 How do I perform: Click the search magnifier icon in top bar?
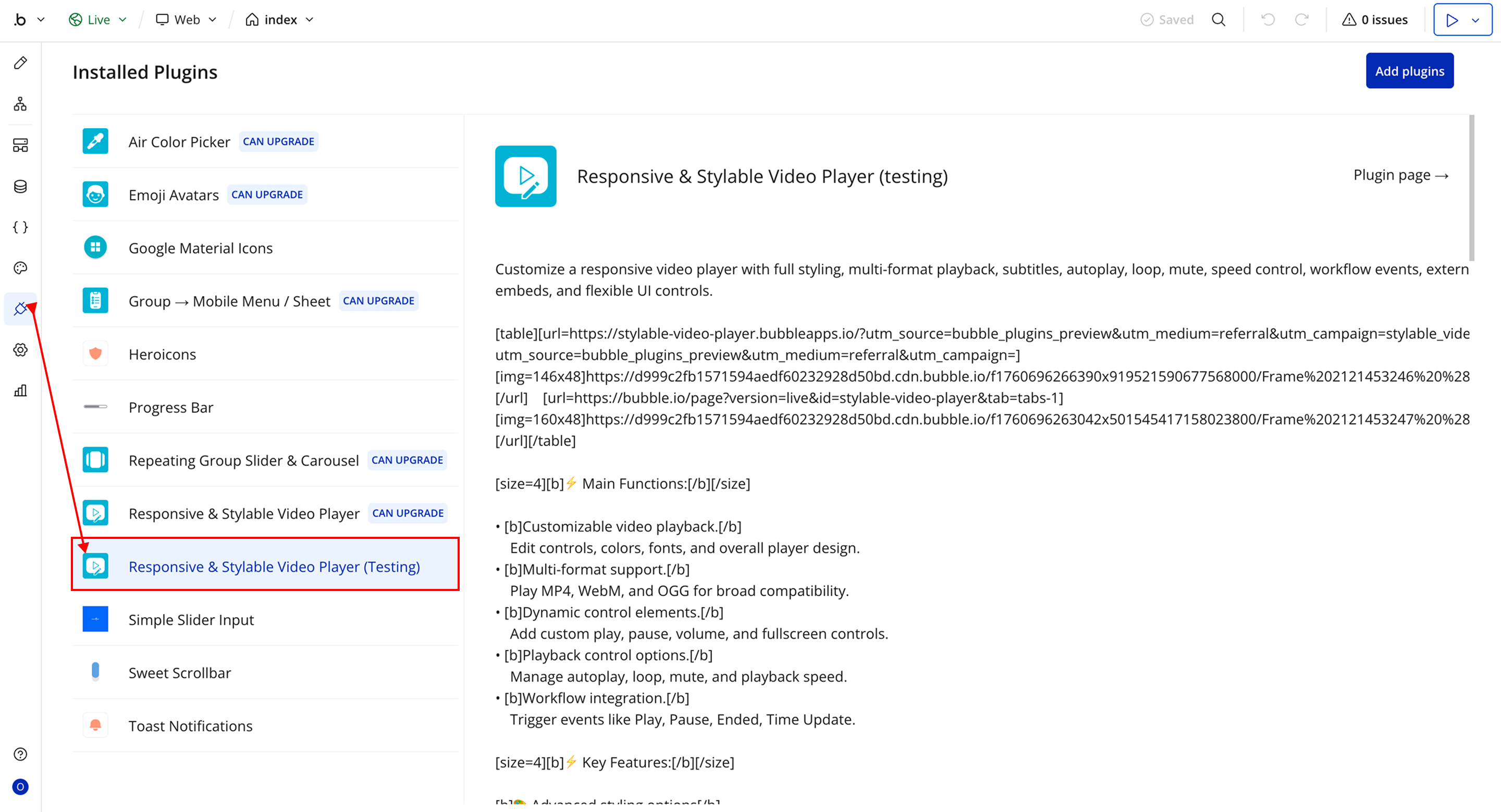(x=1219, y=20)
